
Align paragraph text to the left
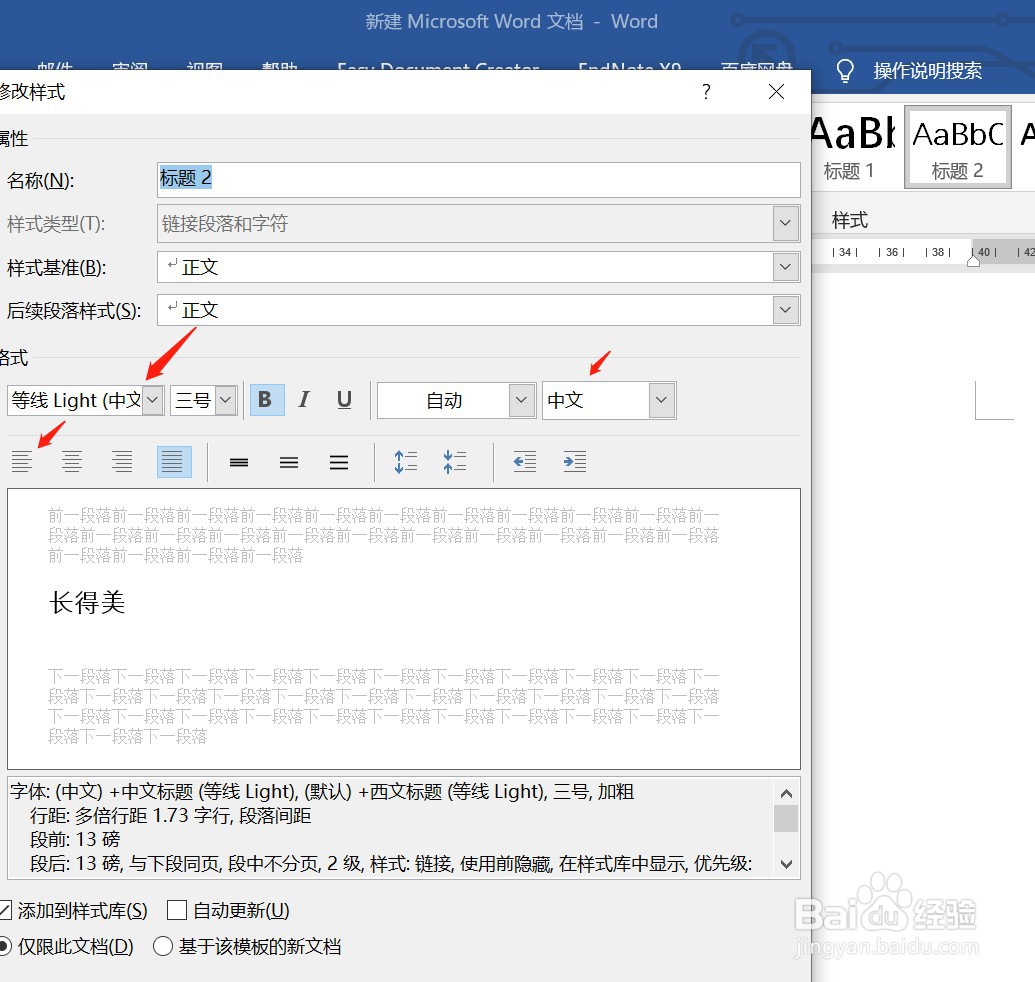pyautogui.click(x=22, y=461)
